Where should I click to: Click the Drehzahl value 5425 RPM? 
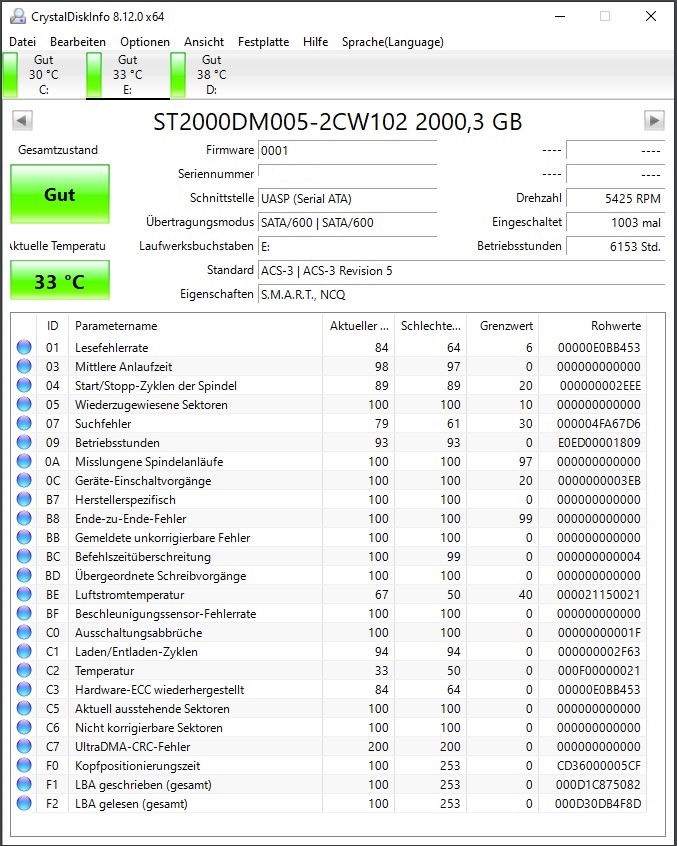tap(616, 198)
